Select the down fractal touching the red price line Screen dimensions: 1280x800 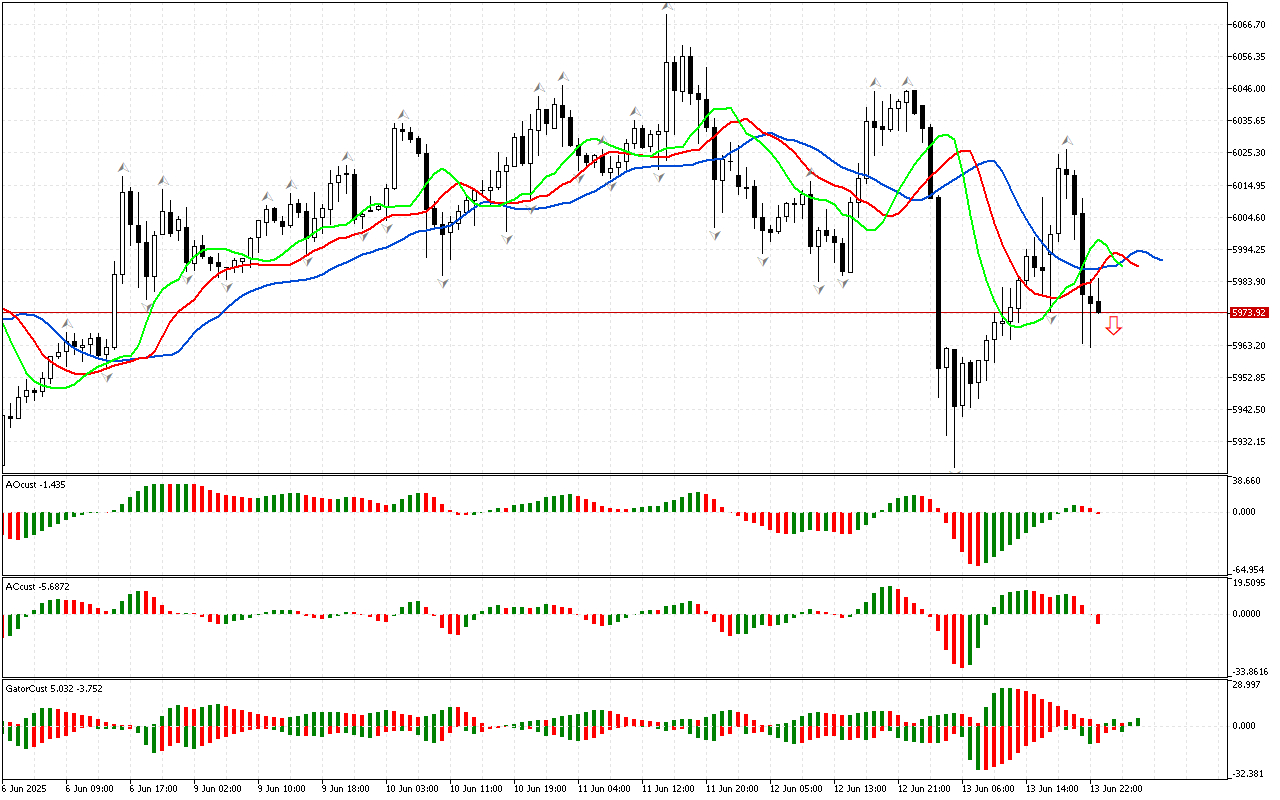(x=1051, y=319)
